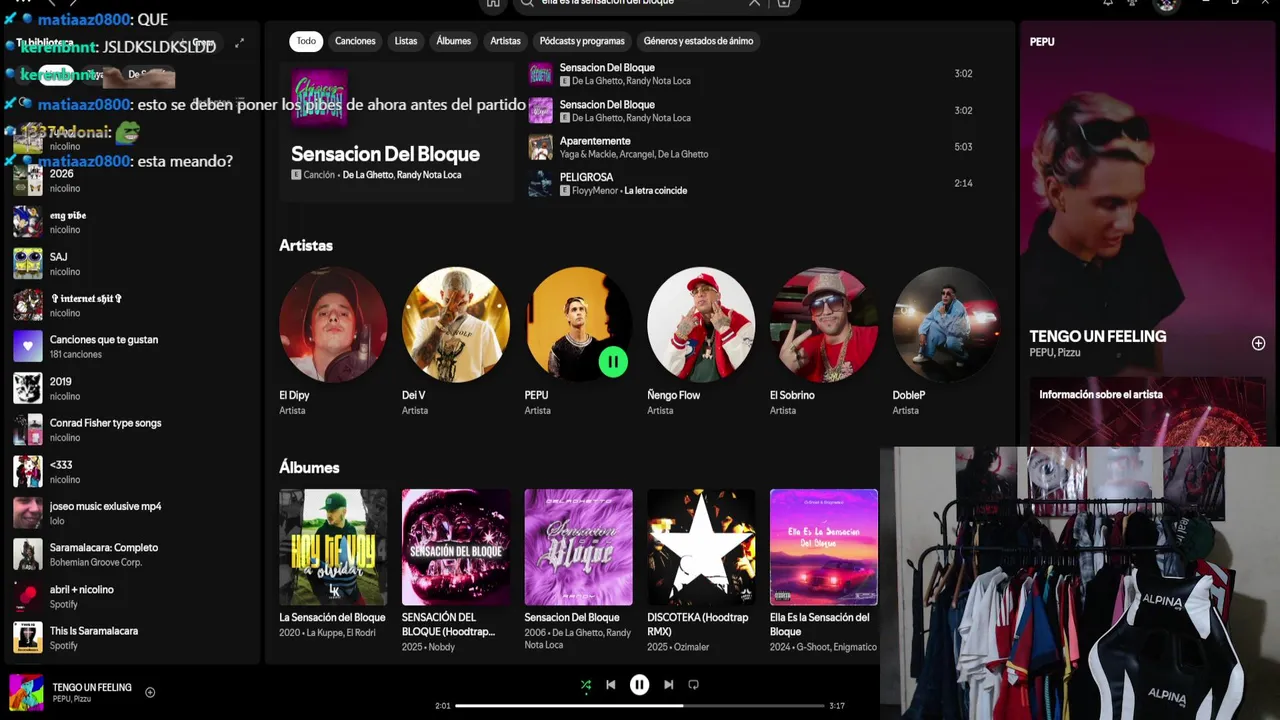Image resolution: width=1280 pixels, height=720 pixels.
Task: Open PEPU, Pizzu artist link in right panel
Action: [x=1055, y=353]
